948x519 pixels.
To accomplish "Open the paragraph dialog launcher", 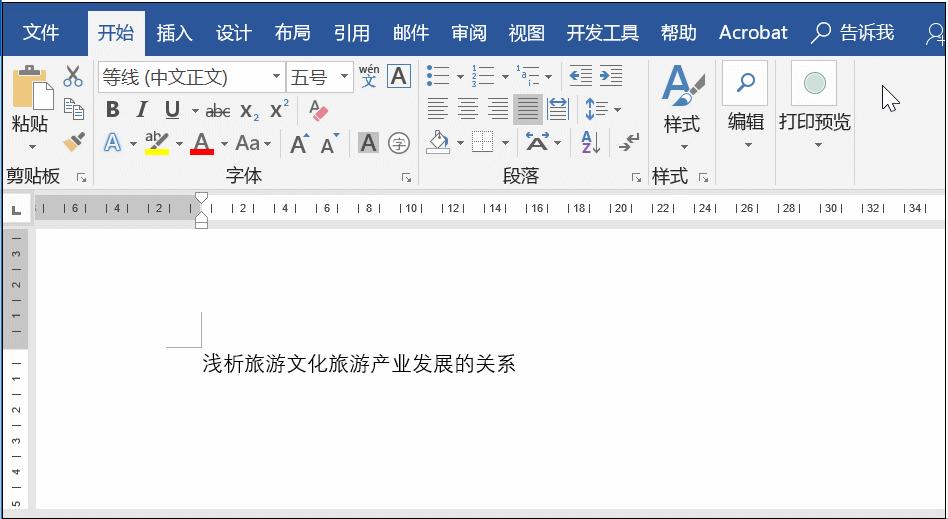I will point(636,178).
